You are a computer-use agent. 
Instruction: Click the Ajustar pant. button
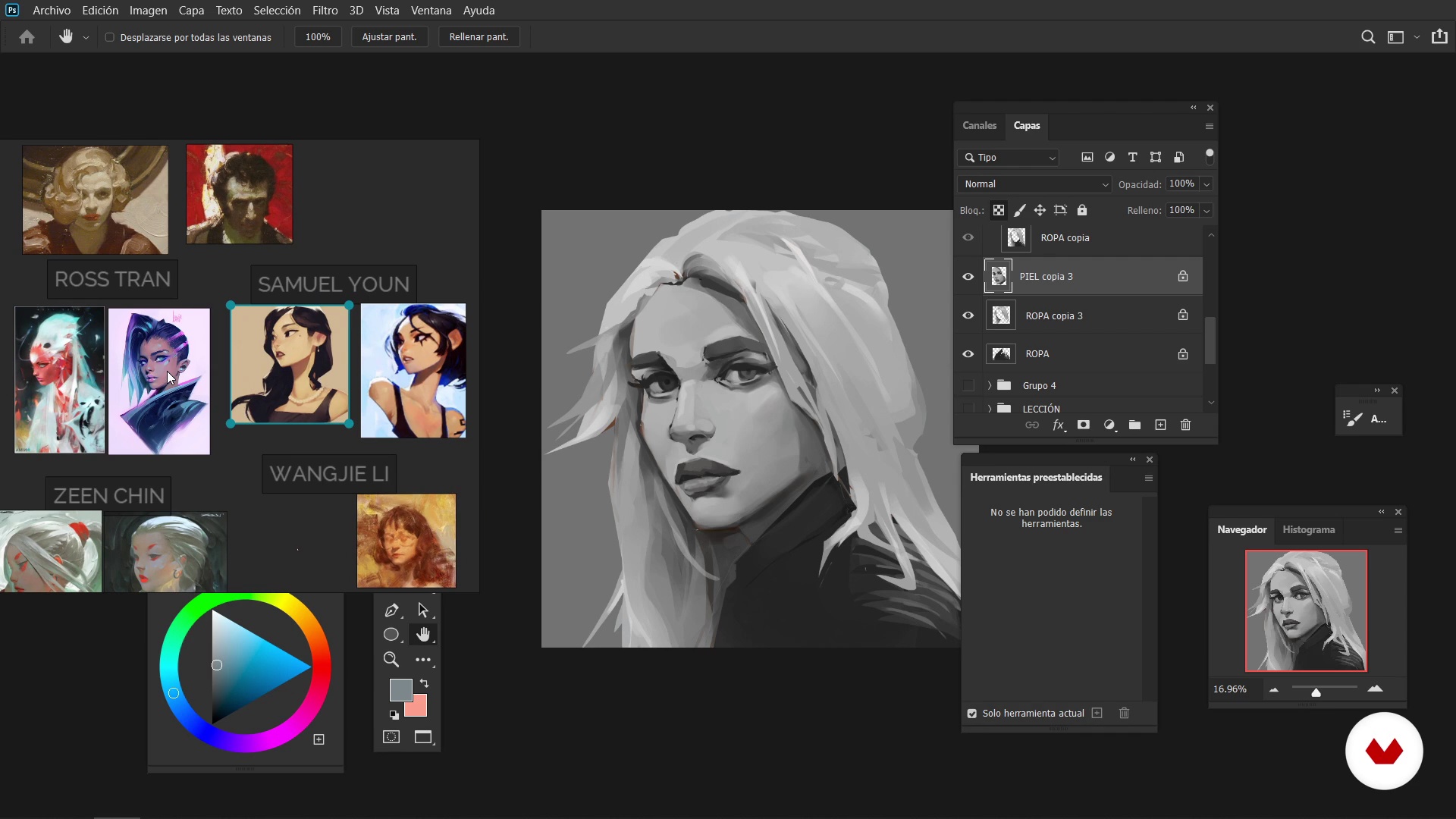coord(390,37)
